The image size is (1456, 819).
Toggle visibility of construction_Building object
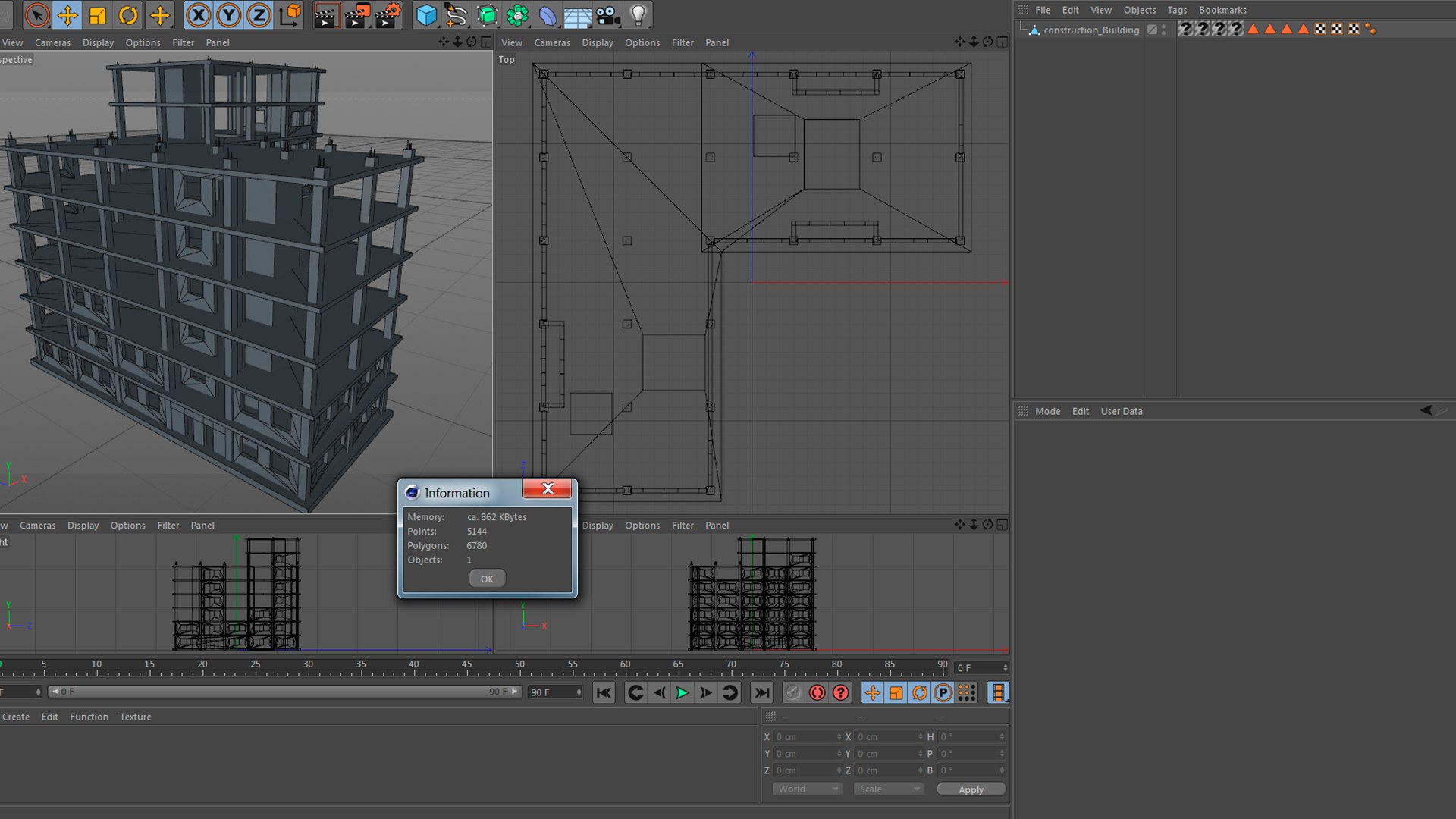pos(1163,27)
